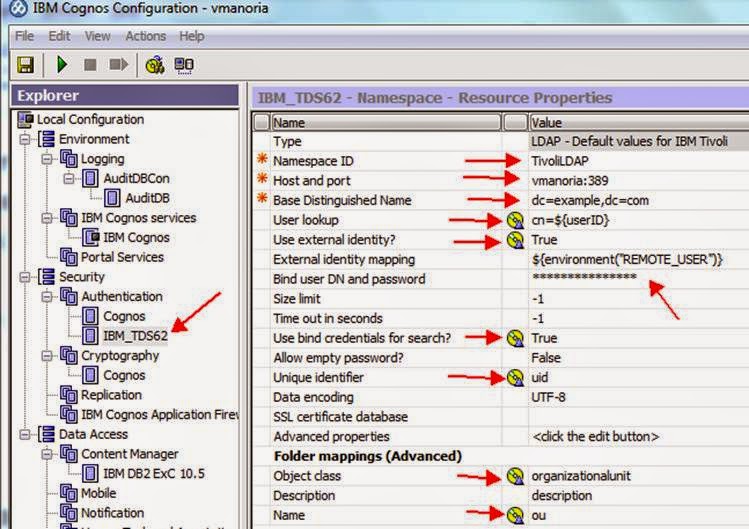Click edit icon beside Use external identity
The height and width of the screenshot is (529, 749).
(515, 240)
